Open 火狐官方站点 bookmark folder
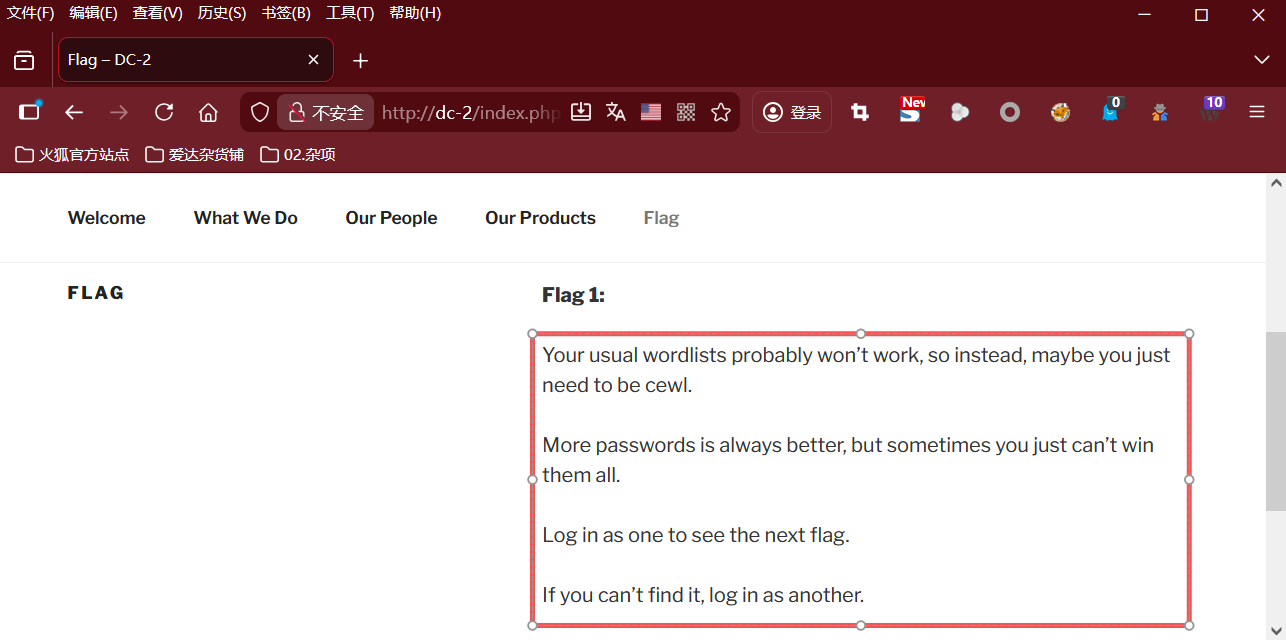Screen dimensions: 1286x640 click(x=72, y=154)
